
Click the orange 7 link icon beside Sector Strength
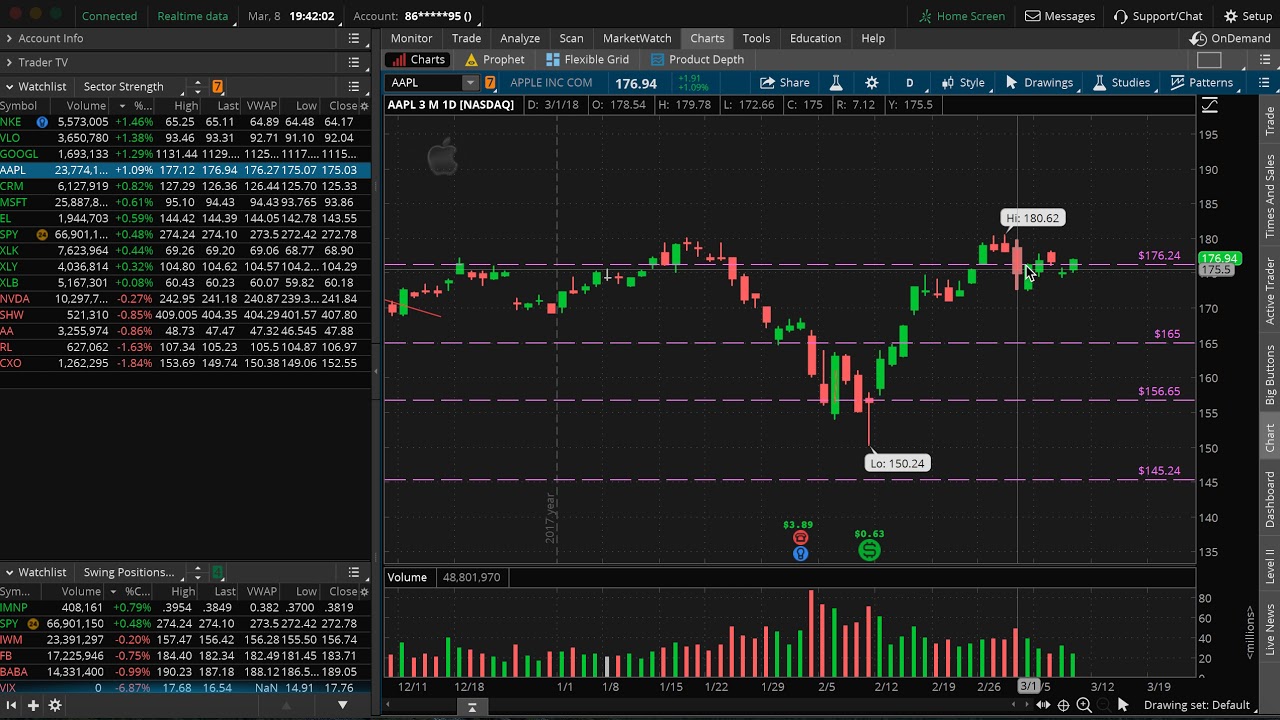[218, 87]
